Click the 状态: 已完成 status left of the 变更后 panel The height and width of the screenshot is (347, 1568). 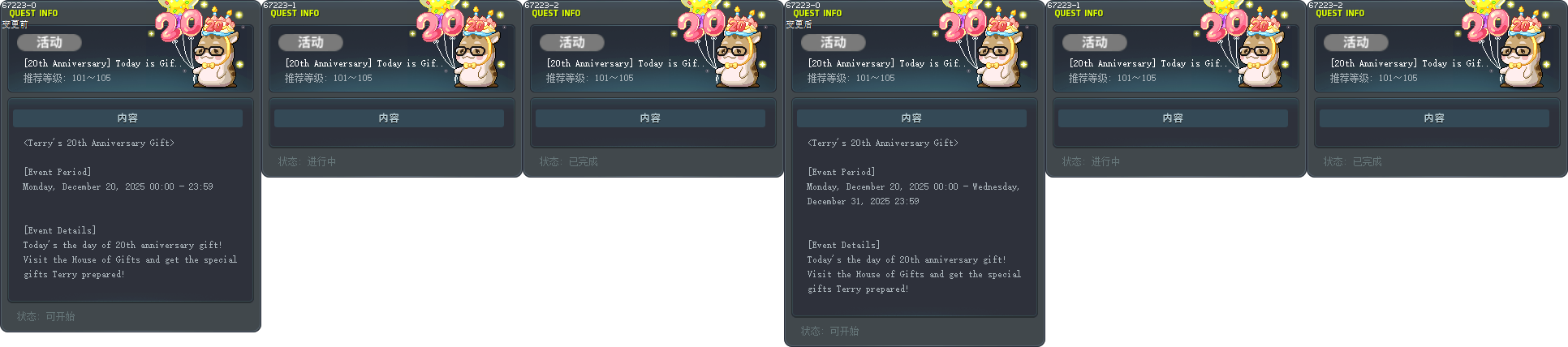[569, 161]
